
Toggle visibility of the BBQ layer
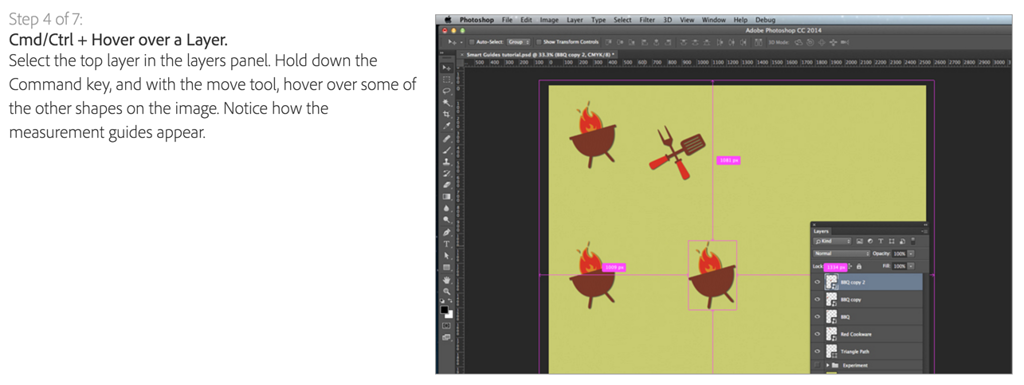pyautogui.click(x=817, y=316)
